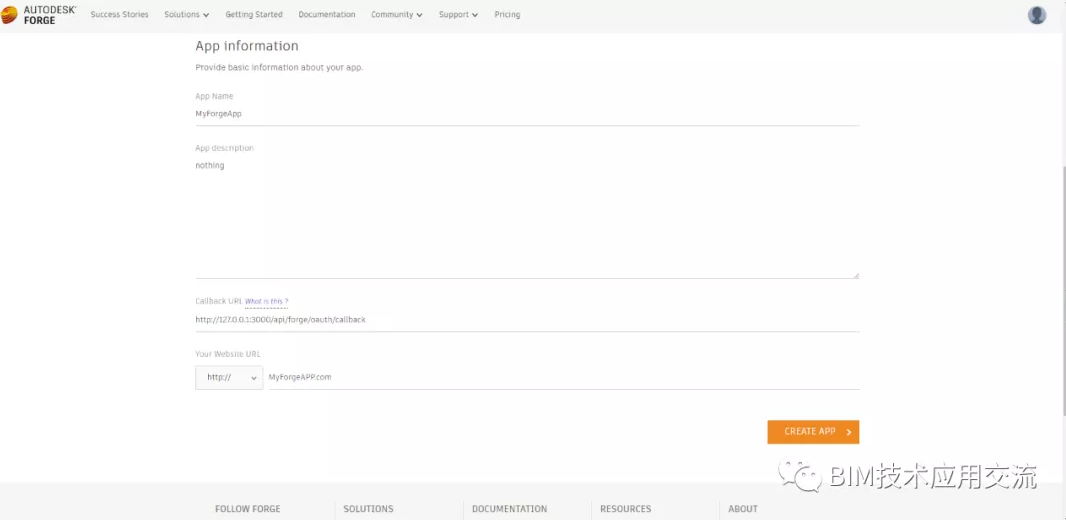1066x520 pixels.
Task: Open the user profile avatar
Action: (1037, 15)
